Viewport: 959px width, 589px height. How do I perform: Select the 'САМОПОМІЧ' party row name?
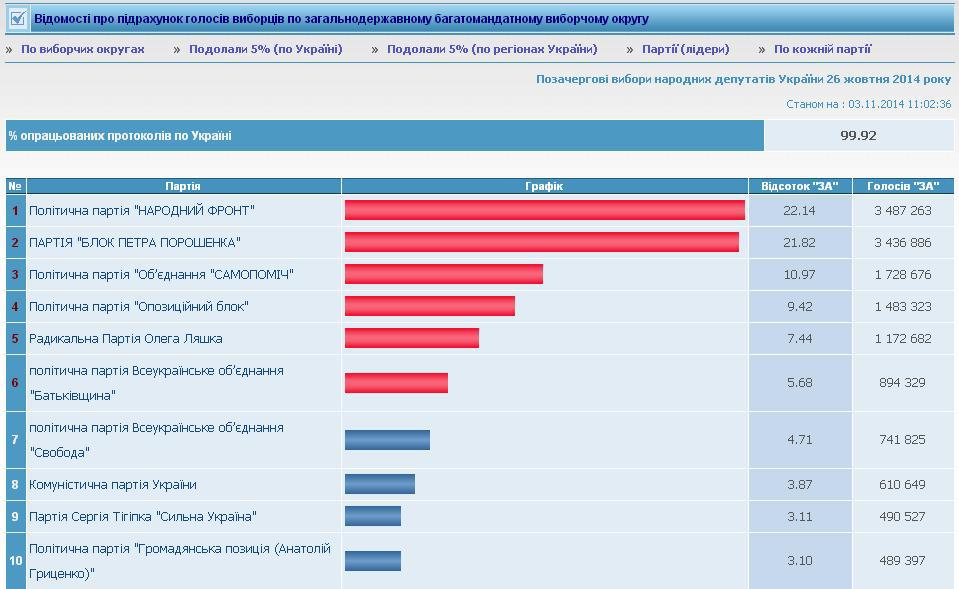coord(161,275)
